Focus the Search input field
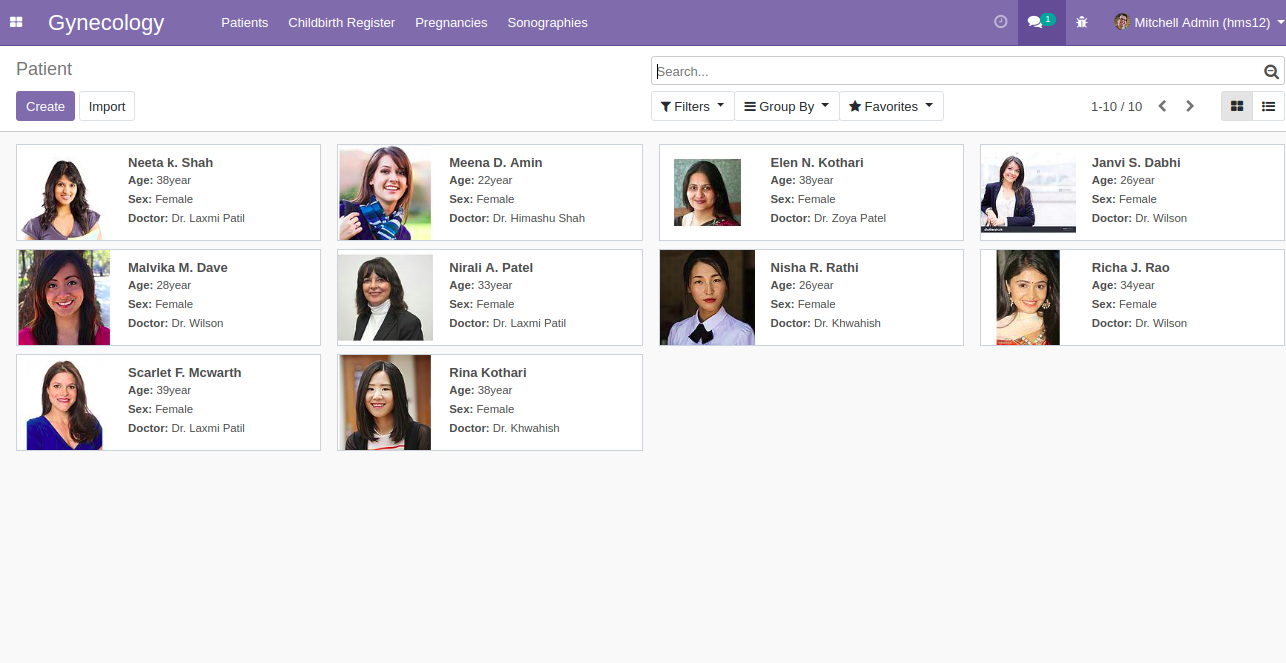The height and width of the screenshot is (663, 1286). tap(958, 71)
